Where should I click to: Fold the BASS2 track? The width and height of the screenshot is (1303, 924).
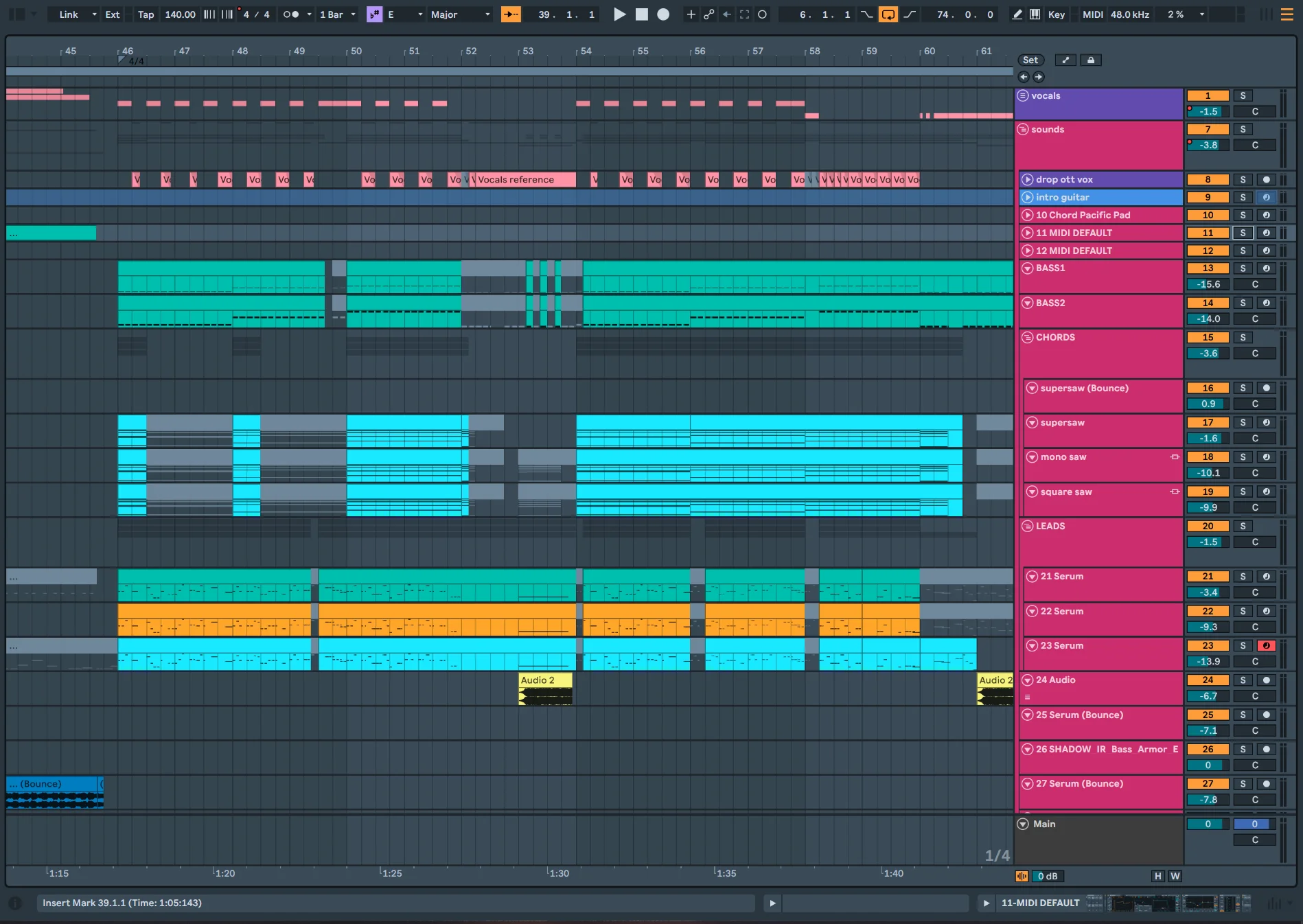tap(1027, 303)
